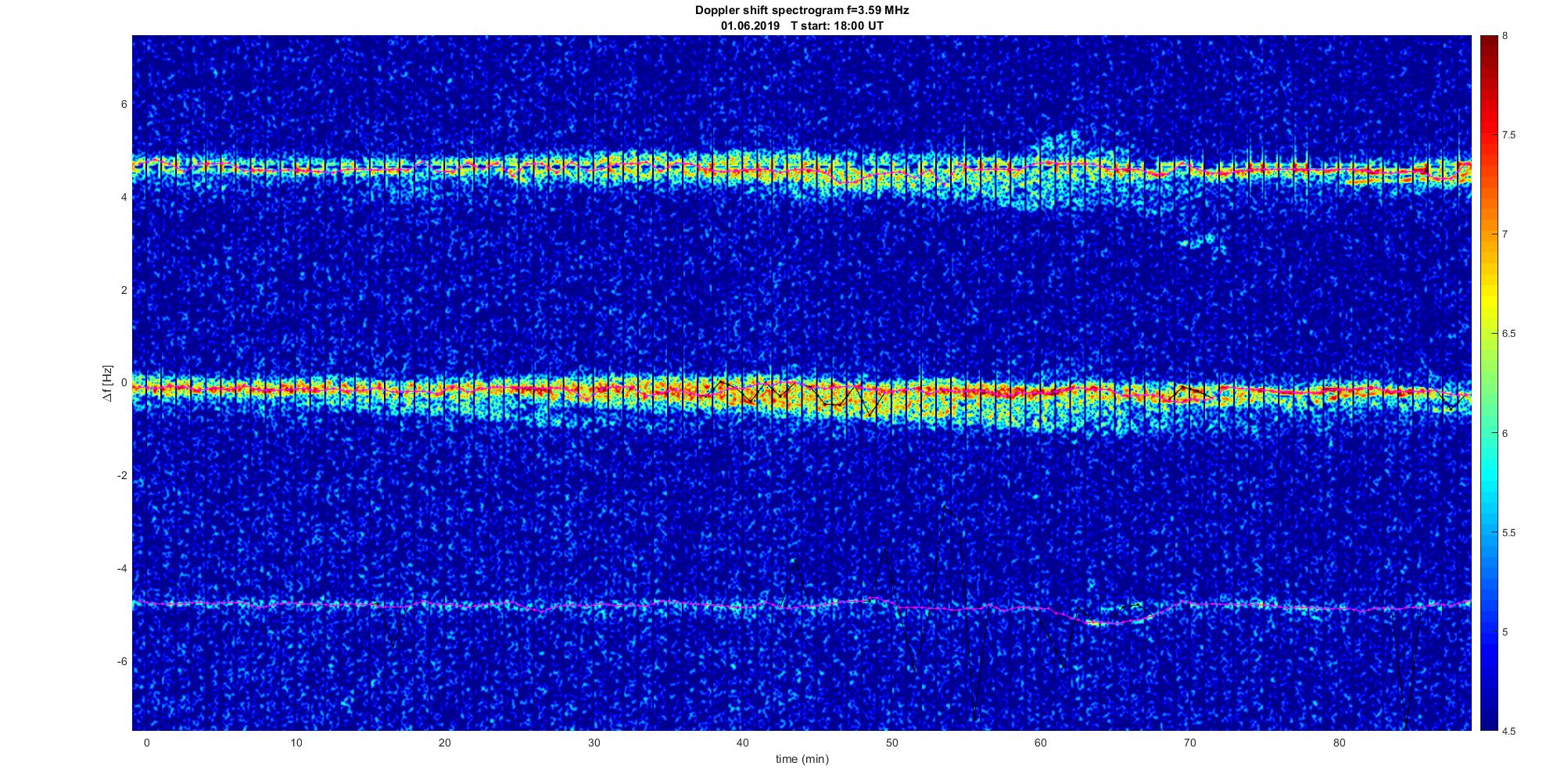Click colorbar tick label '4.5'
Image resolution: width=1564 pixels, height=784 pixels.
(x=1509, y=732)
